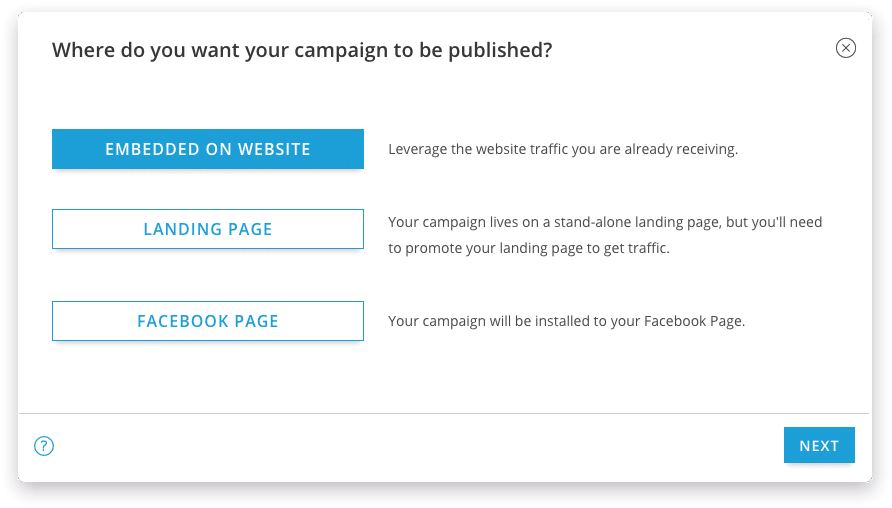
Task: Click the outlined Landing Page button
Action: (208, 229)
